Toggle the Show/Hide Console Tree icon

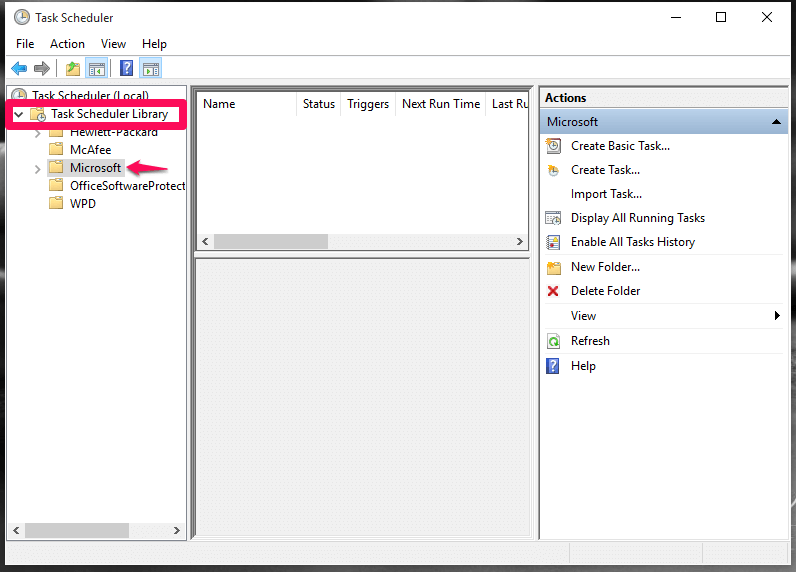97,68
